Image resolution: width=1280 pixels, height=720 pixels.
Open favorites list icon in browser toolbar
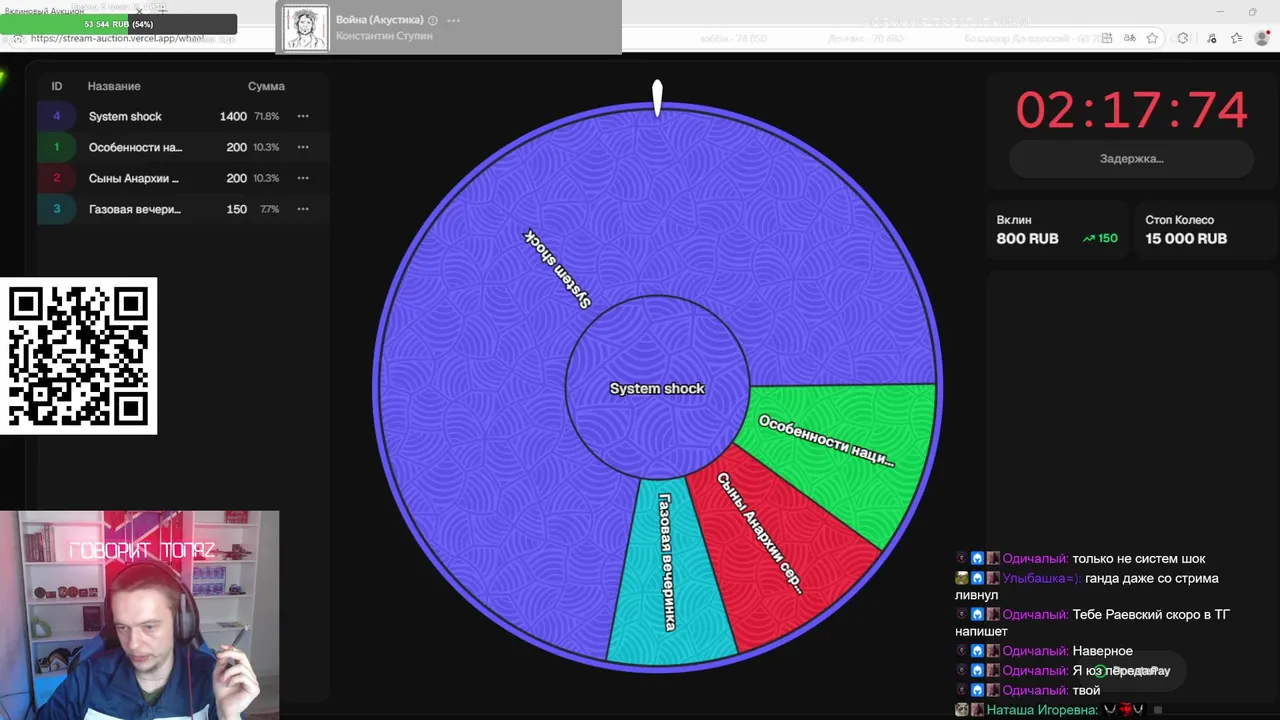(1237, 38)
